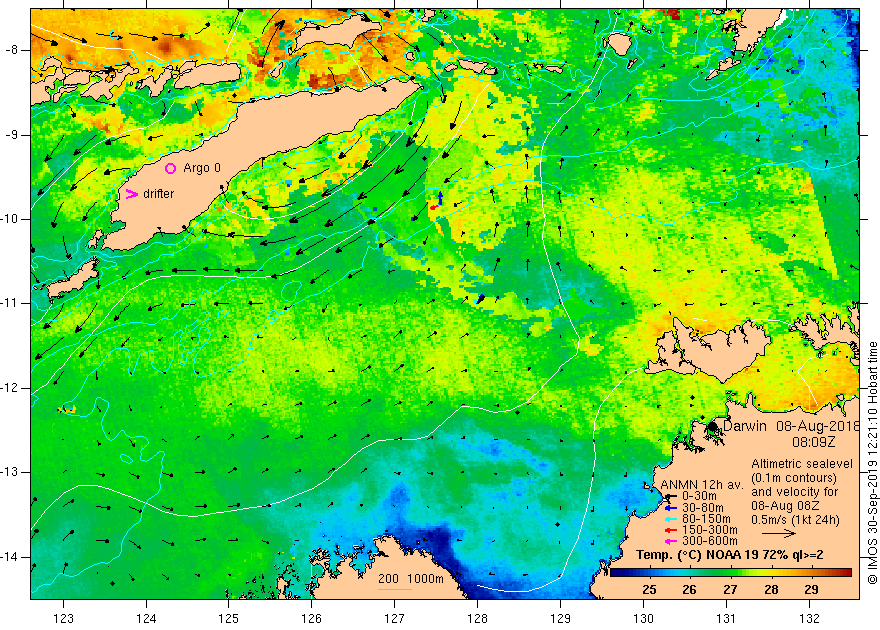Click the '-14' latitude axis label
The height and width of the screenshot is (630, 880).
[9, 557]
